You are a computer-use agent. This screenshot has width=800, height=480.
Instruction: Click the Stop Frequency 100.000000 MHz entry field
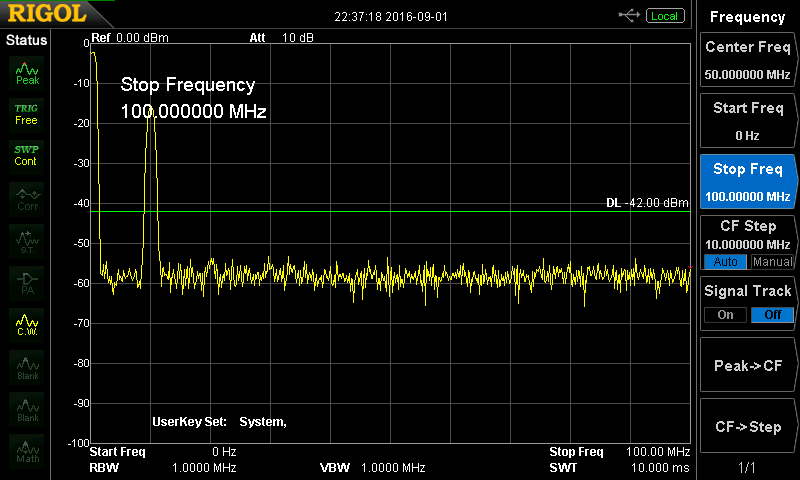pyautogui.click(x=193, y=98)
